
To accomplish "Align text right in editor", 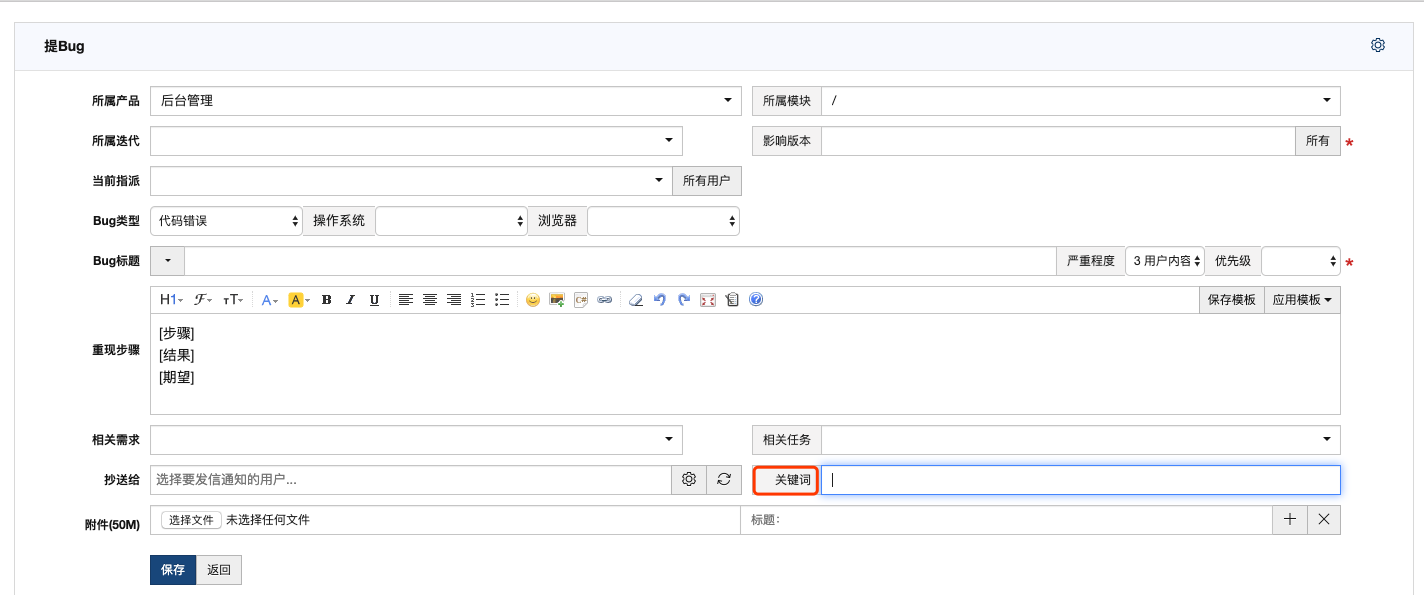I will (454, 300).
